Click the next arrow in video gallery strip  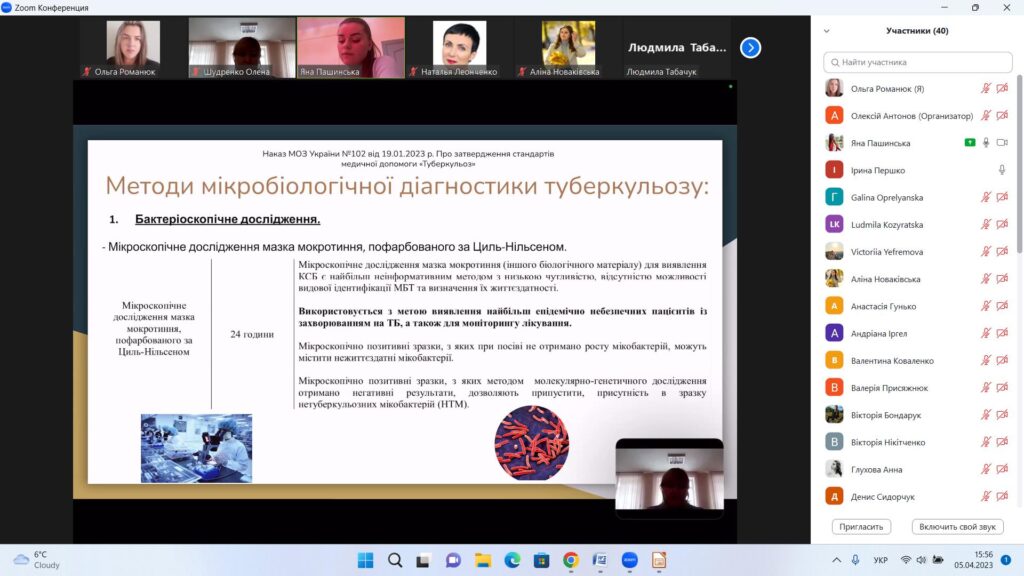pos(750,47)
